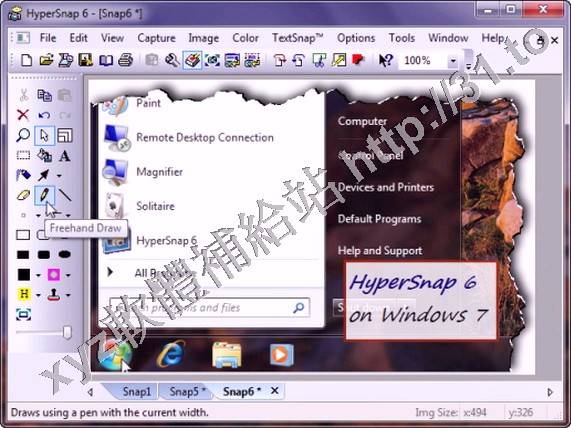
Task: Click the Copy icon in drawing toolbar
Action: coord(44,95)
